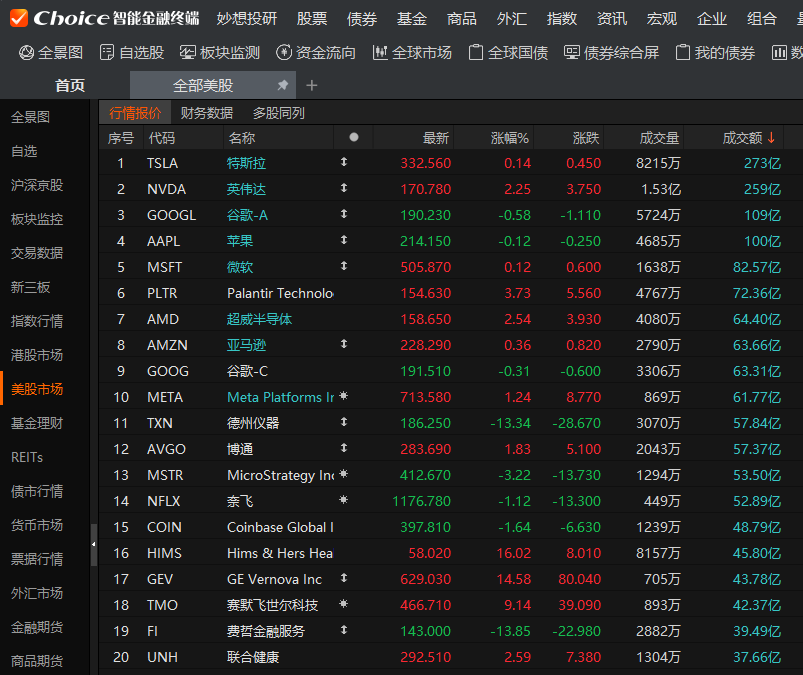Open the 英伟达 stock name link
Viewport: 803px width, 675px height.
tap(246, 189)
